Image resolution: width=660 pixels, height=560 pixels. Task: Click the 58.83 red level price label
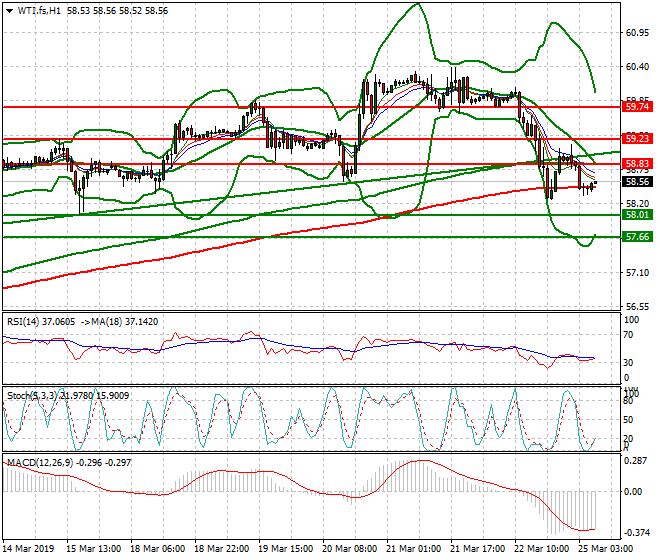(637, 164)
